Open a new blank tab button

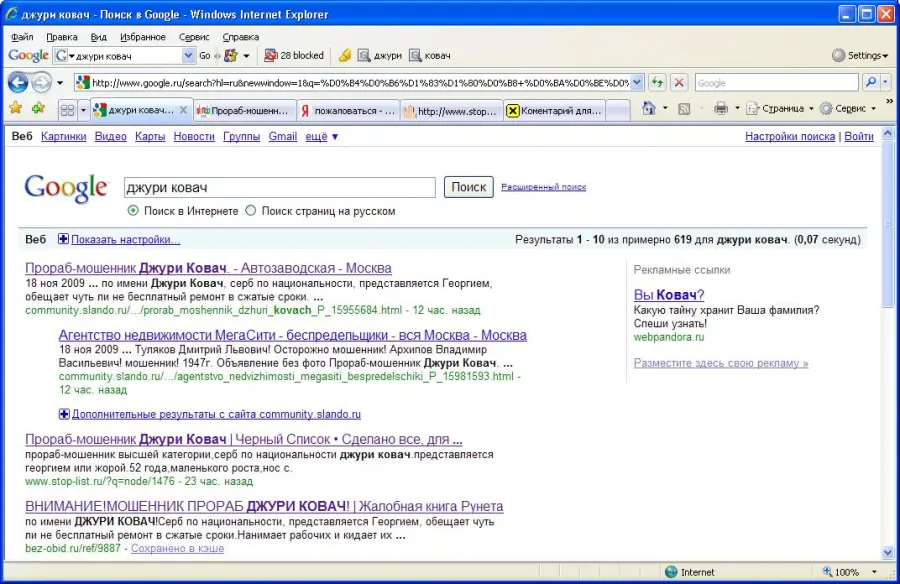(x=618, y=110)
